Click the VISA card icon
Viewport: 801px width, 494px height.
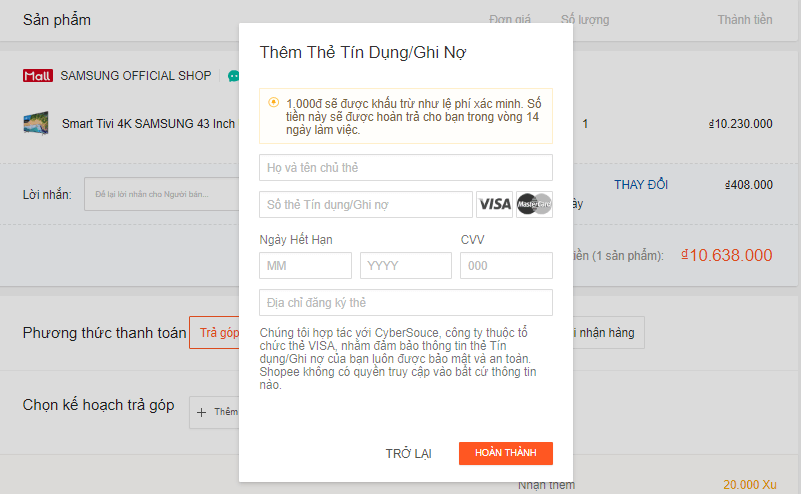click(x=494, y=204)
